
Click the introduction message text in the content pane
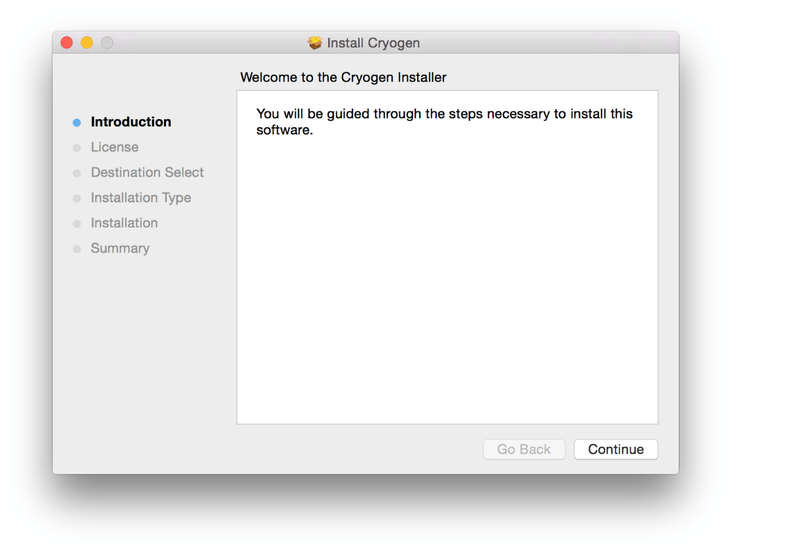click(x=444, y=121)
